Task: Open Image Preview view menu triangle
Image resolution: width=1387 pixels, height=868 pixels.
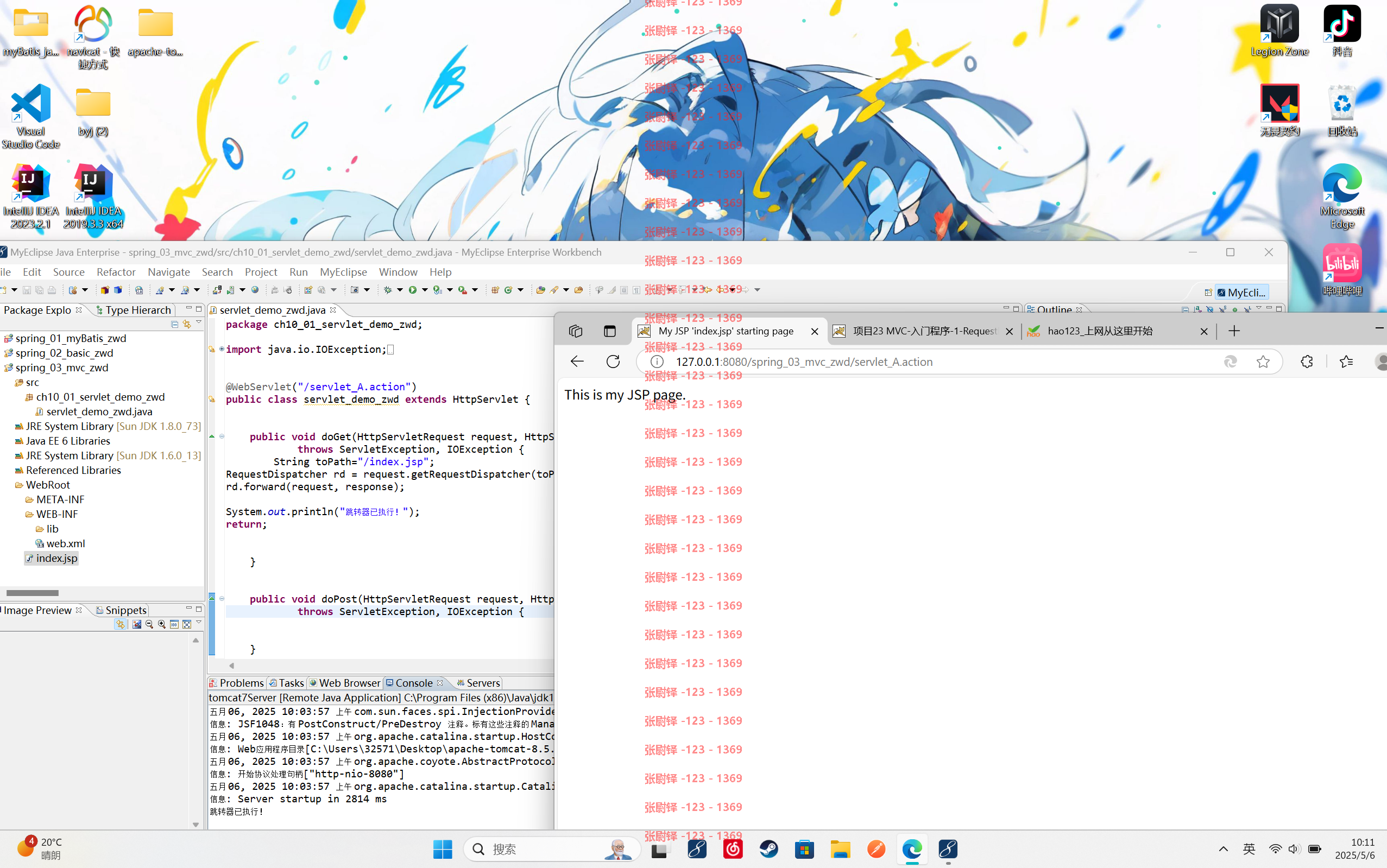Action: click(x=199, y=622)
